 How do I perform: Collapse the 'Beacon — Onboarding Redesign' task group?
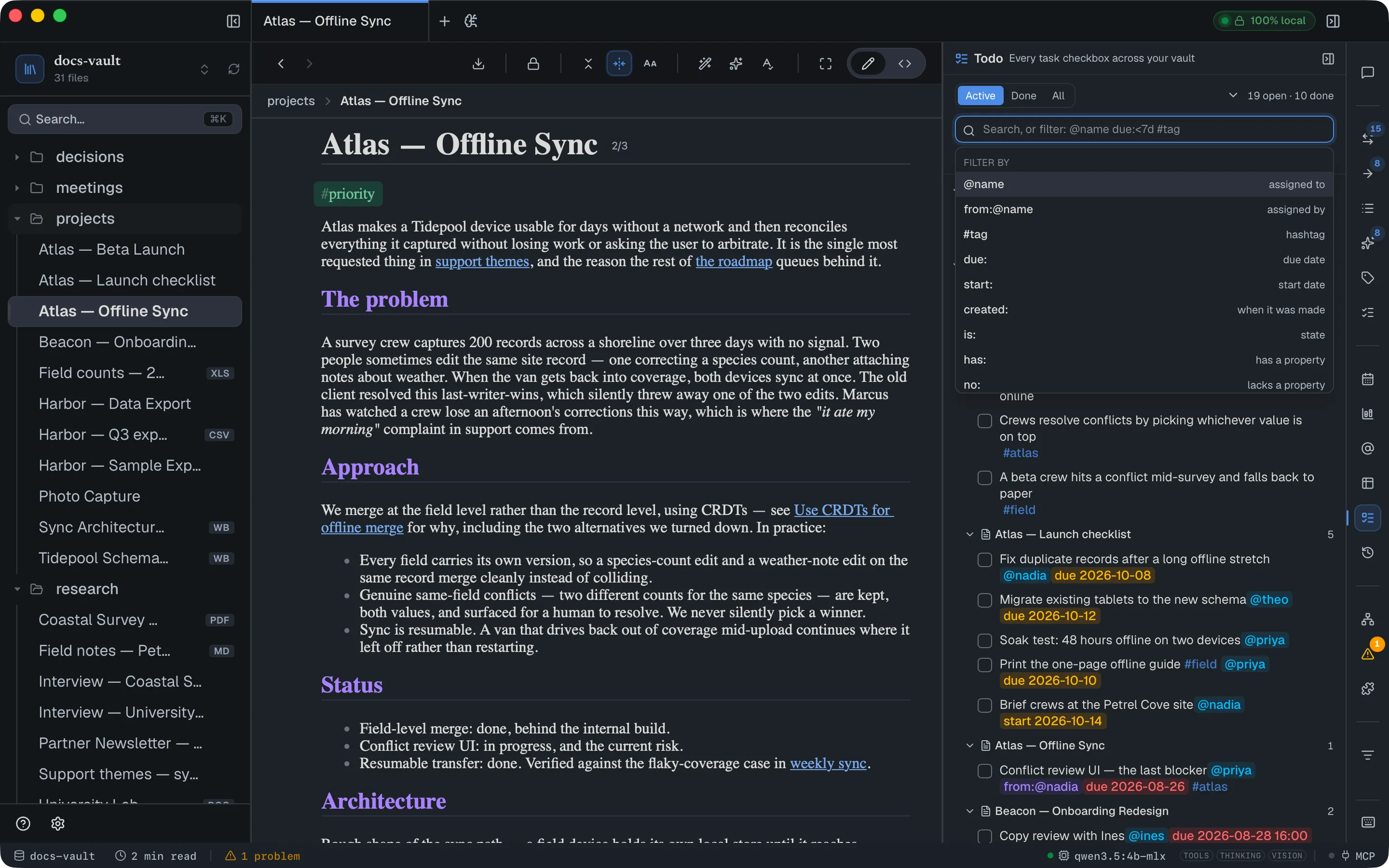(x=970, y=811)
